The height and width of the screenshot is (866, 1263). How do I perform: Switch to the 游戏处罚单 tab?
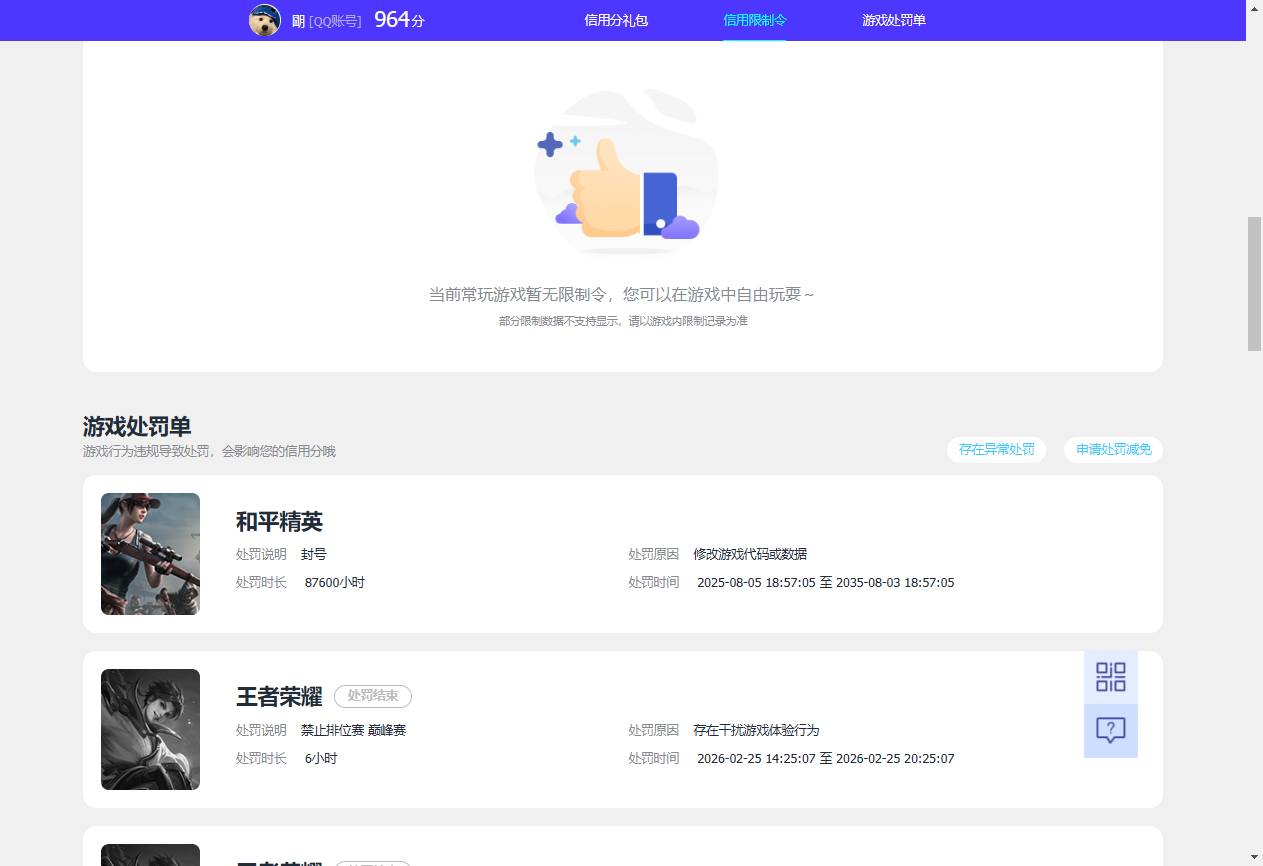(893, 20)
